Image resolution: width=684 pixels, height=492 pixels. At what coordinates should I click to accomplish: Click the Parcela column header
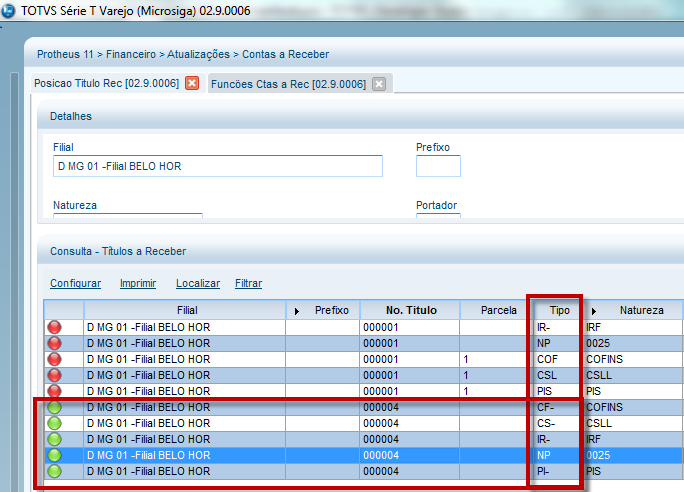(x=498, y=310)
